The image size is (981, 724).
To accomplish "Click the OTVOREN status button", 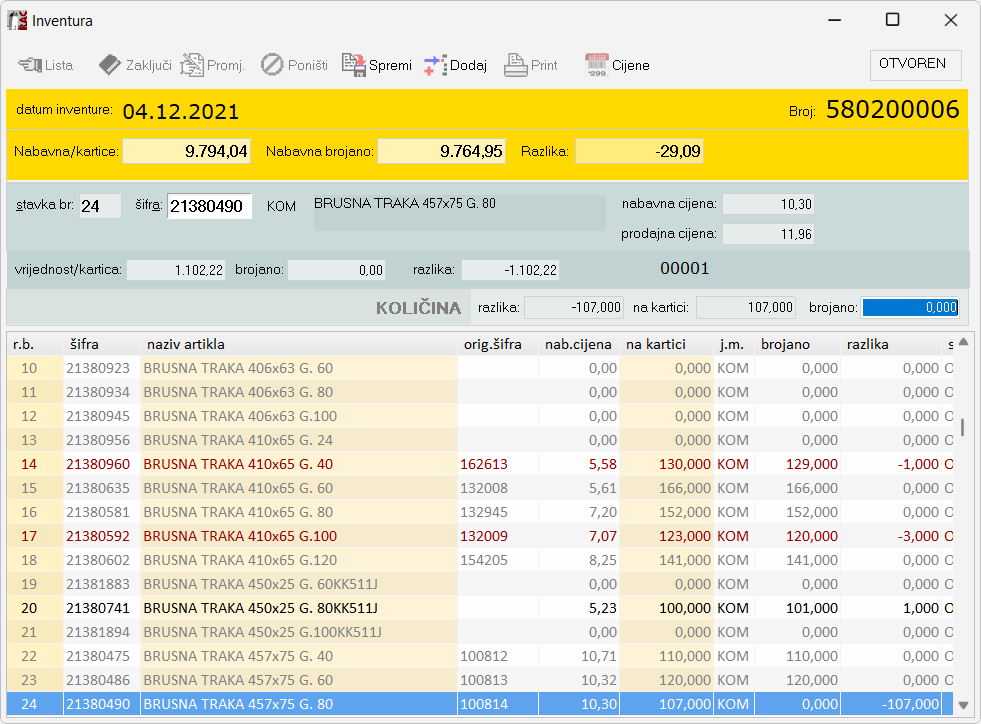I will 915,64.
